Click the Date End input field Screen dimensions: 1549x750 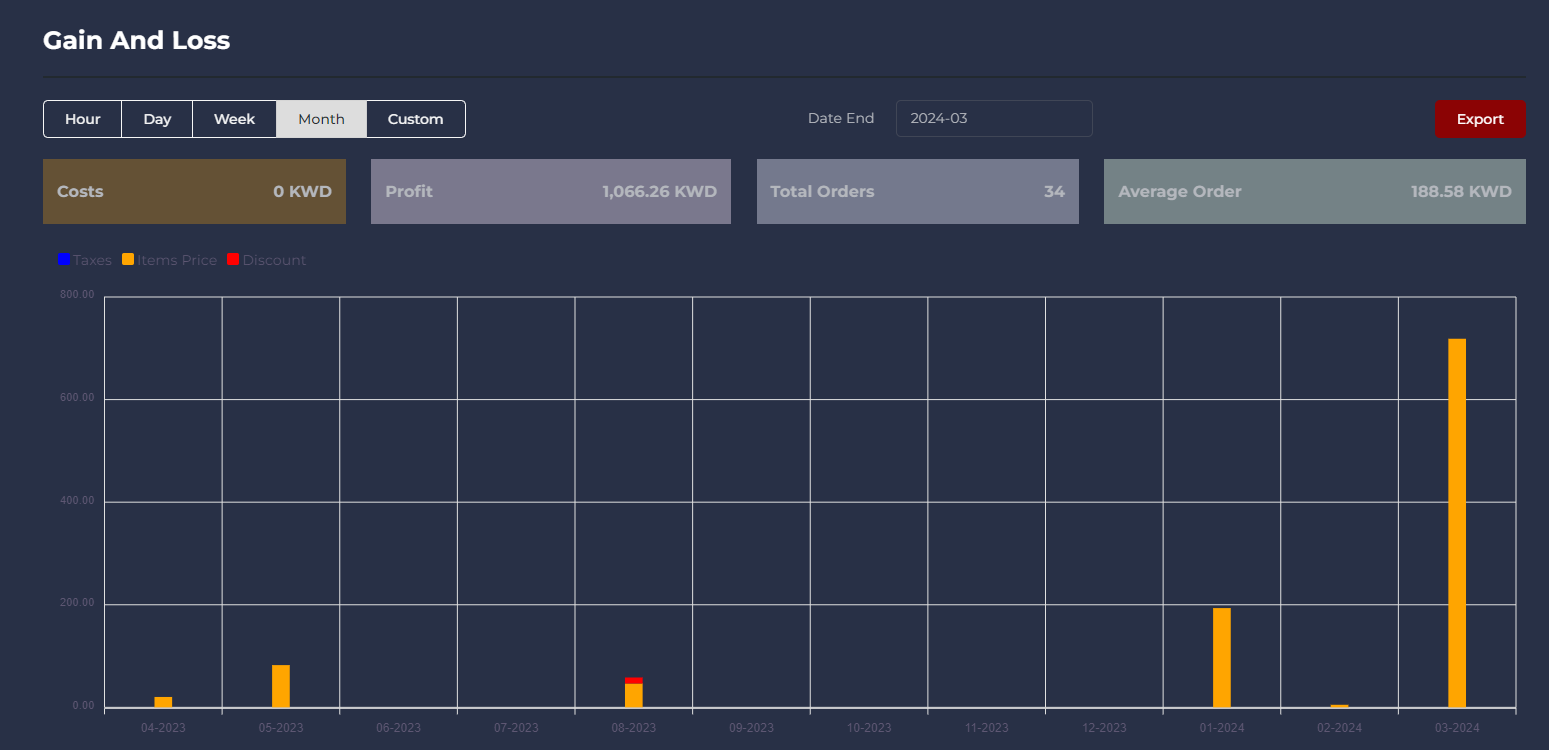click(x=993, y=118)
